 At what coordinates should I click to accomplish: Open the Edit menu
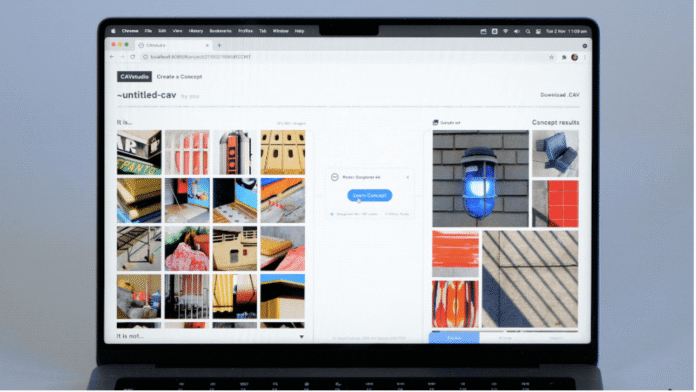(x=162, y=31)
